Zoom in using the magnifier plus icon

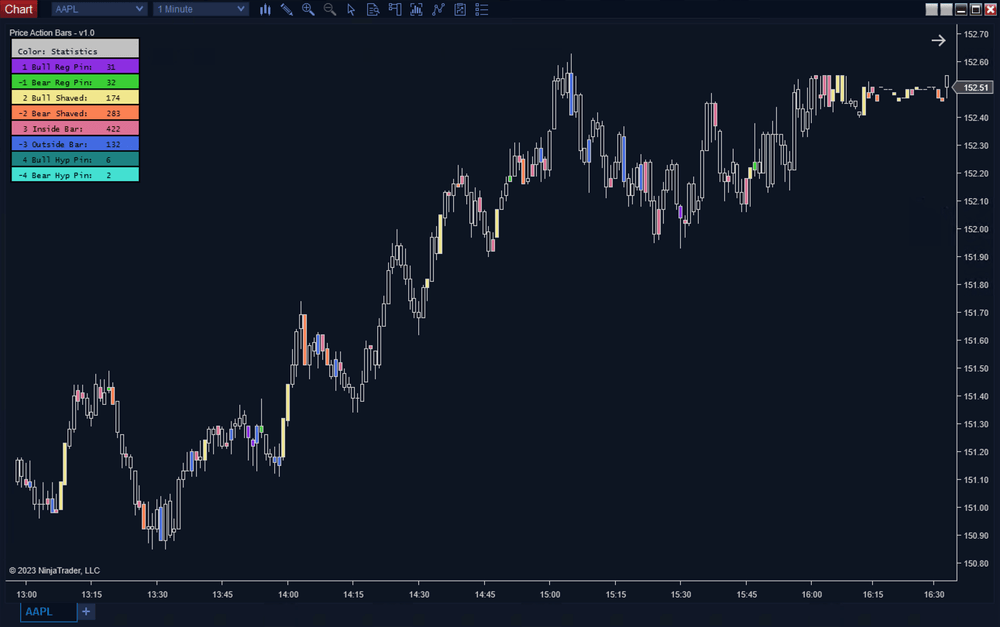(309, 9)
